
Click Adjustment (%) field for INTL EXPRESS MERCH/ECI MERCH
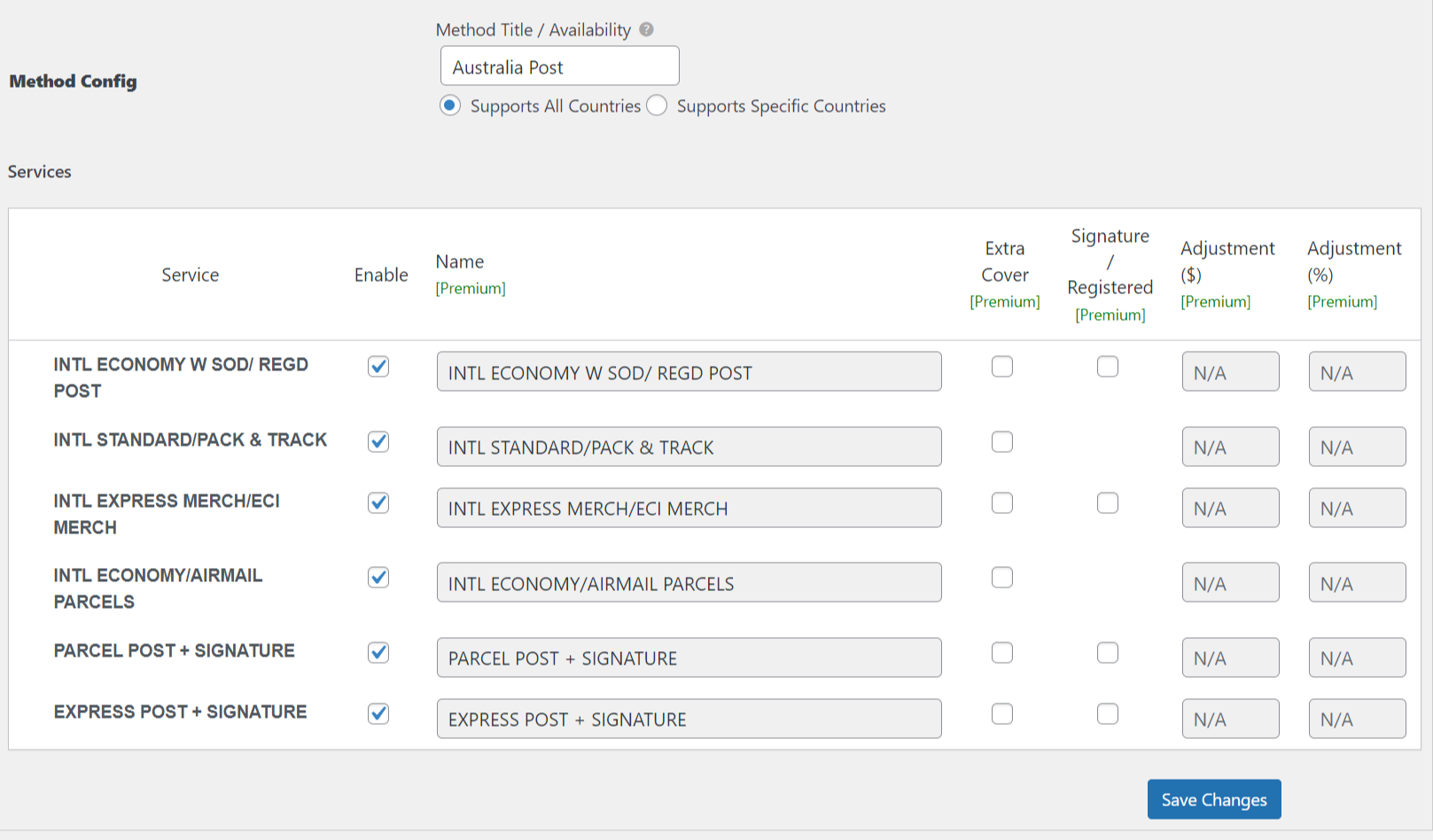(1358, 508)
